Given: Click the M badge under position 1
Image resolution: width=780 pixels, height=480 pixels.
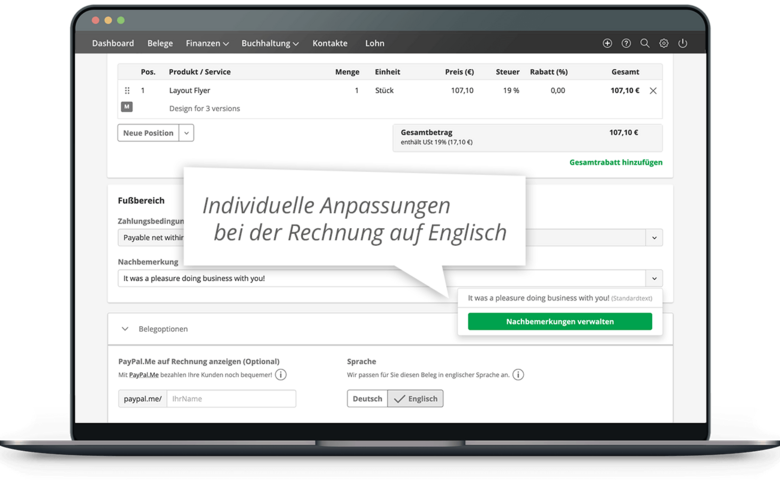Looking at the screenshot, I should tap(127, 107).
